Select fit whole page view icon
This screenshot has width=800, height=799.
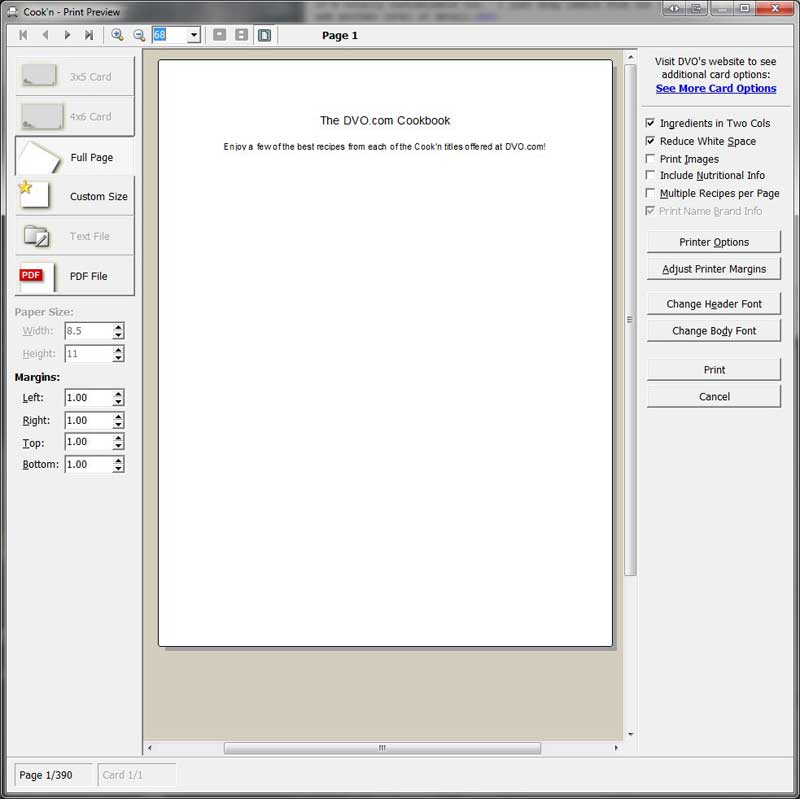click(x=264, y=35)
